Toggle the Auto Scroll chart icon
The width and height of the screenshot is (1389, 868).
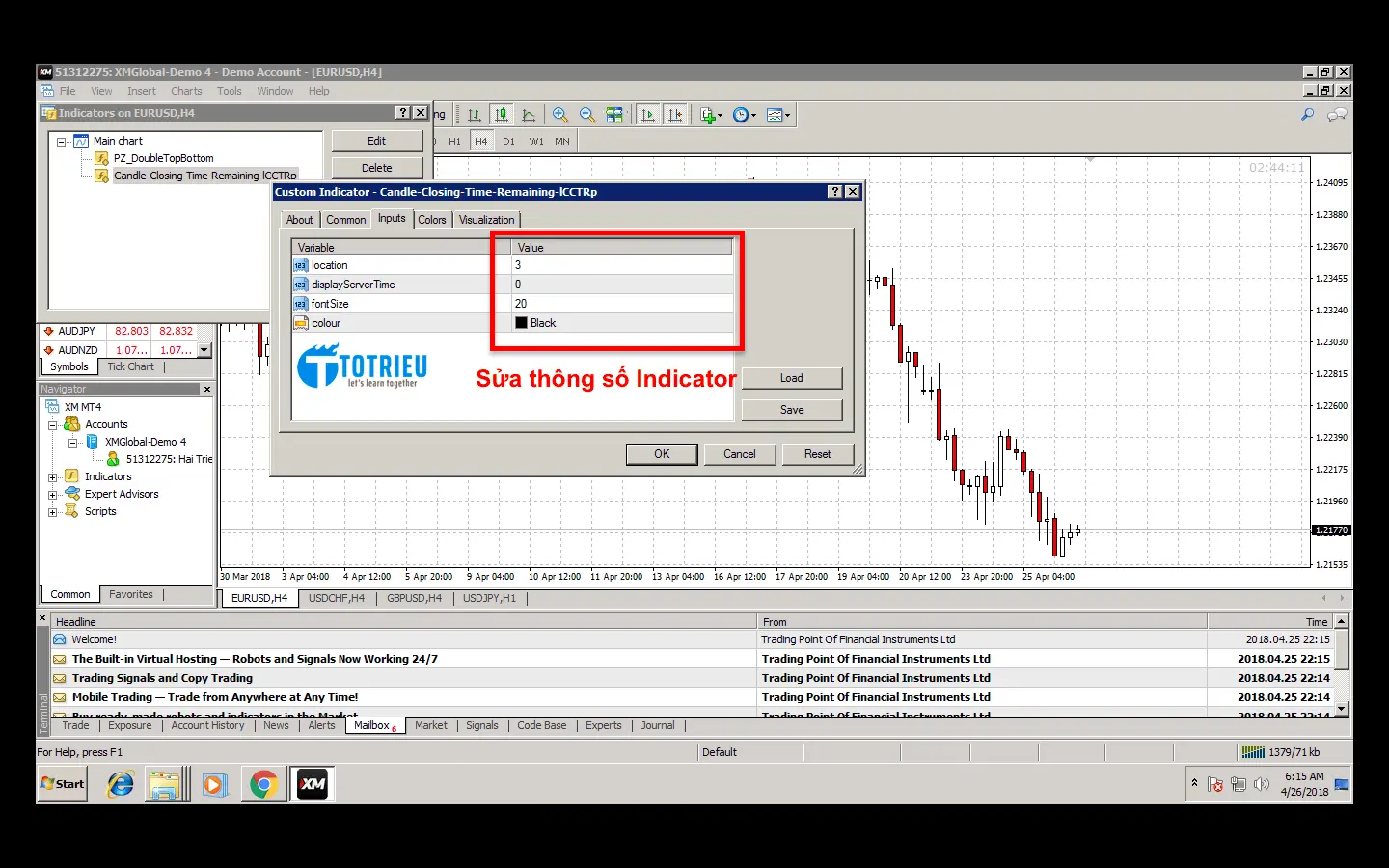pos(648,115)
